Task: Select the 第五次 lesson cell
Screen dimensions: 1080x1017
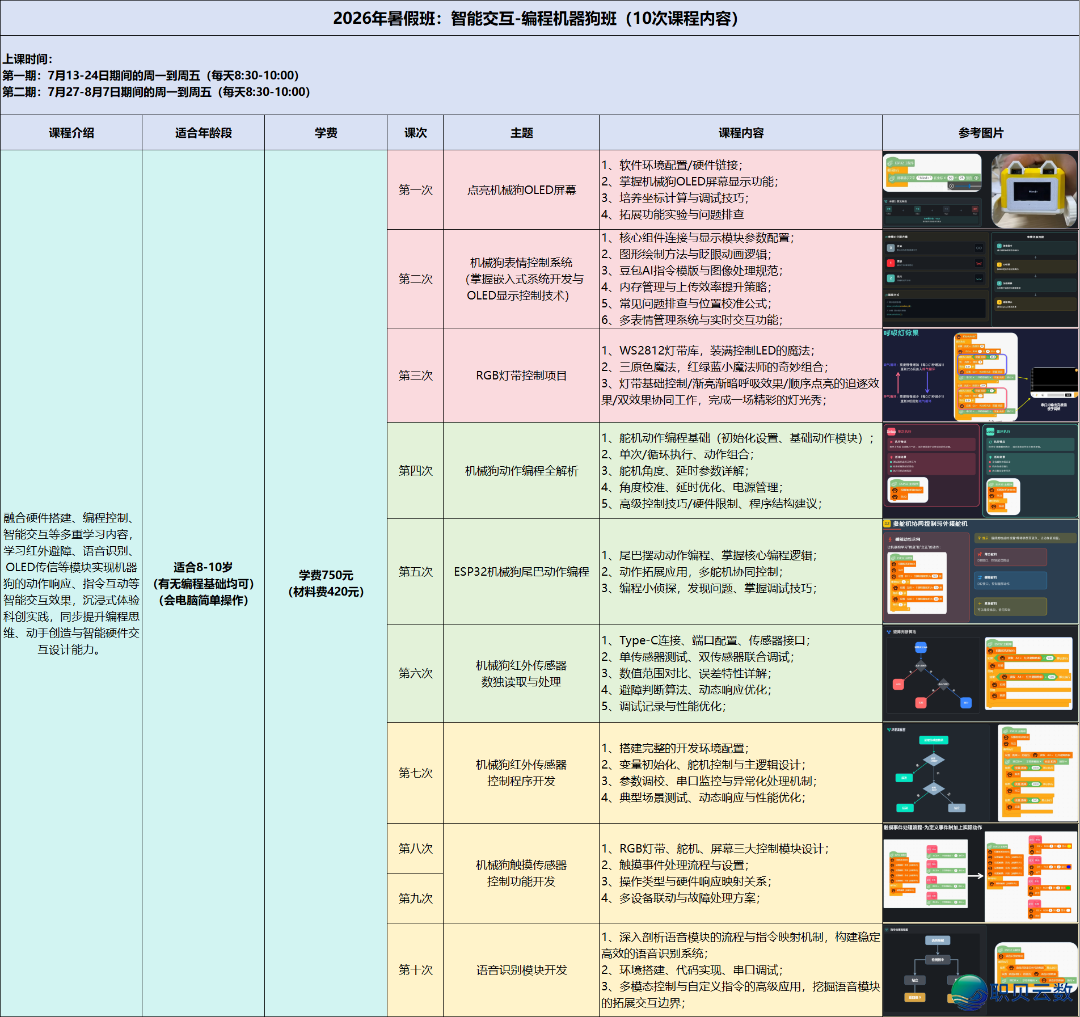Action: (415, 572)
